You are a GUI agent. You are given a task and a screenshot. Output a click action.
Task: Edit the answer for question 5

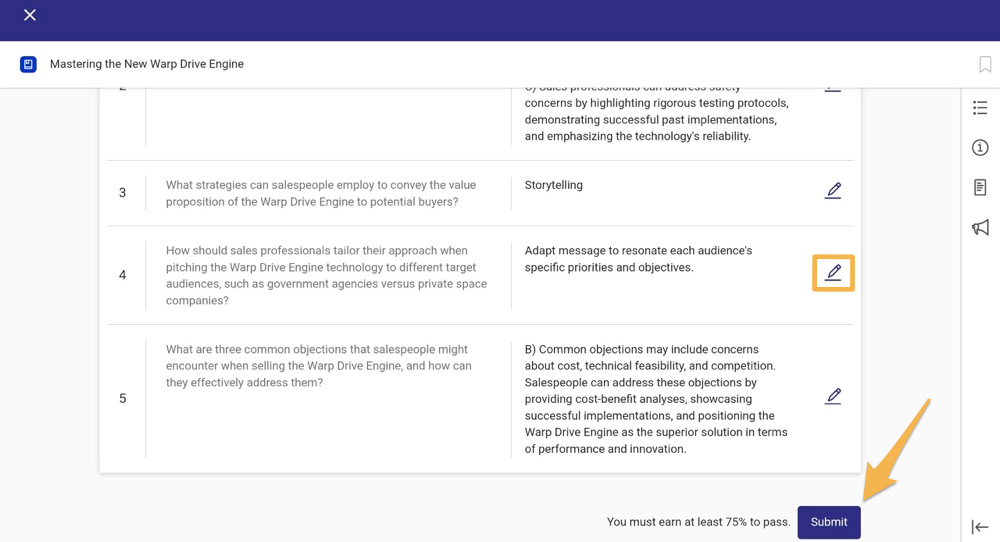833,396
